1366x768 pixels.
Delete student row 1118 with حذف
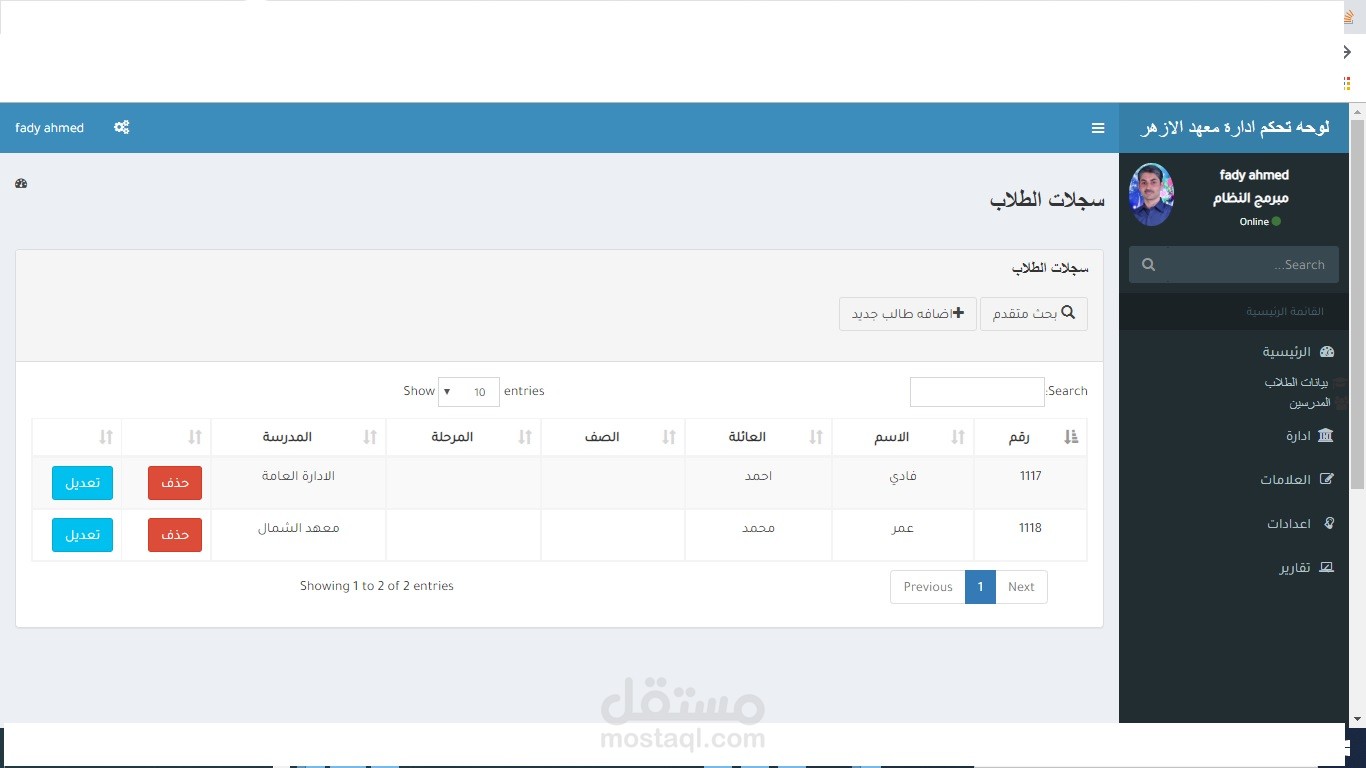175,535
